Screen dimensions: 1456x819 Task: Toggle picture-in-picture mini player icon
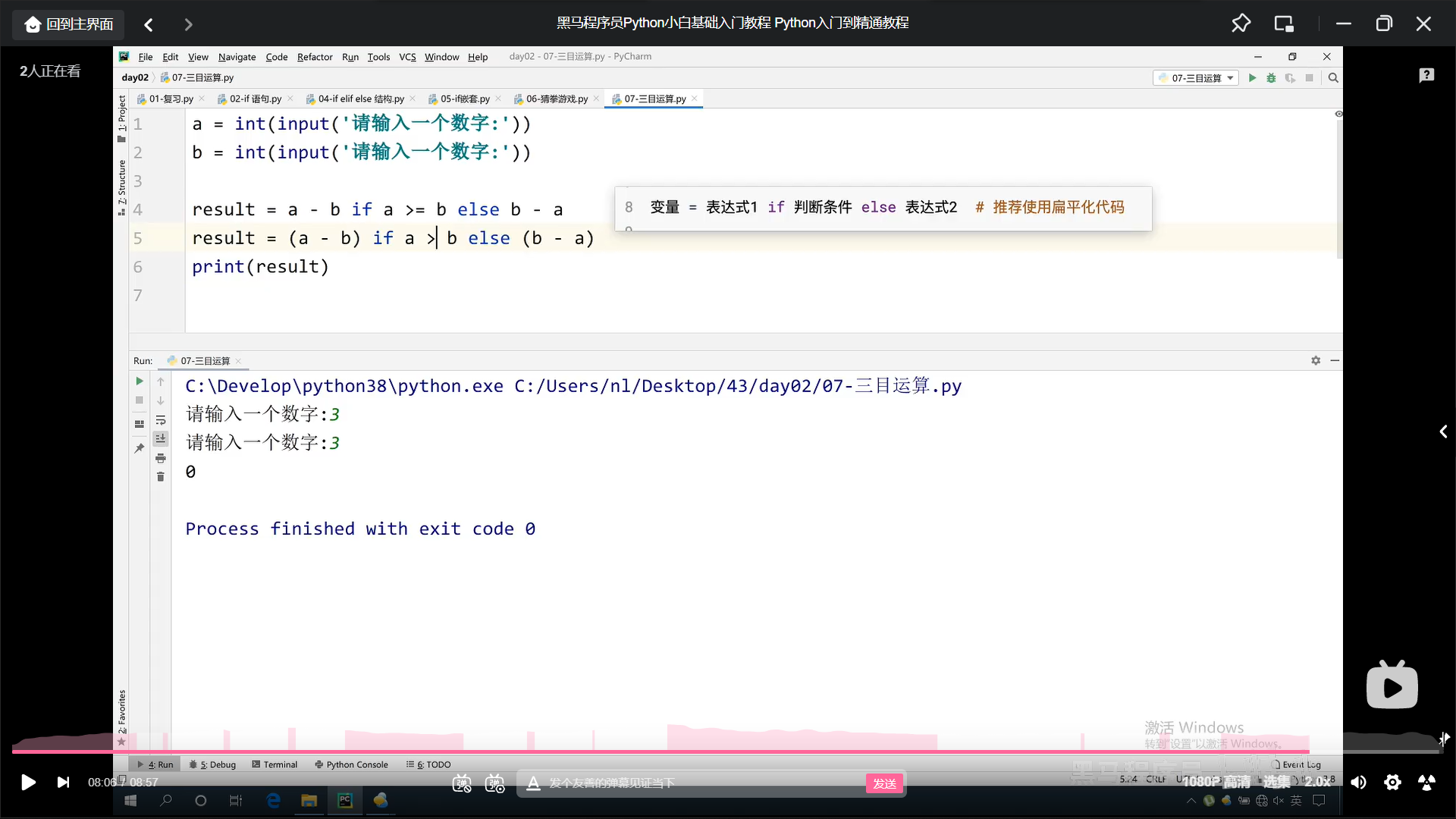(1284, 24)
